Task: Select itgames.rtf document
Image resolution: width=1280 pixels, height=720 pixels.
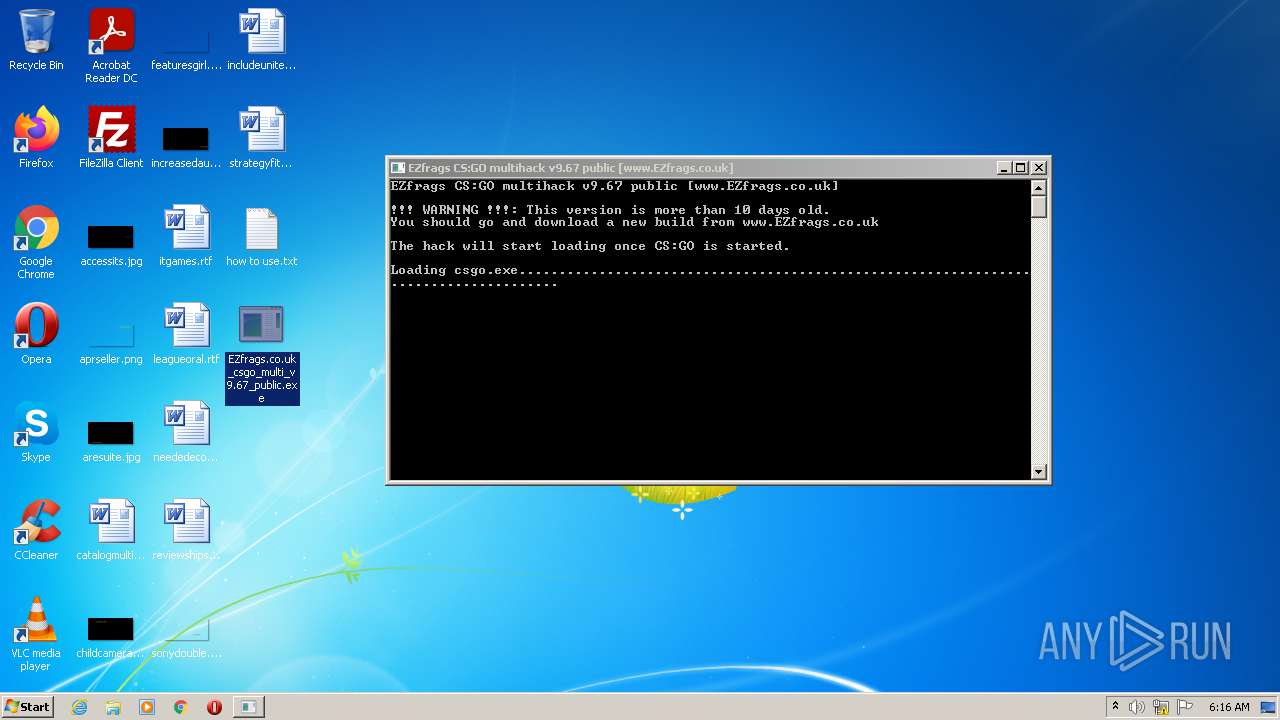Action: point(186,236)
